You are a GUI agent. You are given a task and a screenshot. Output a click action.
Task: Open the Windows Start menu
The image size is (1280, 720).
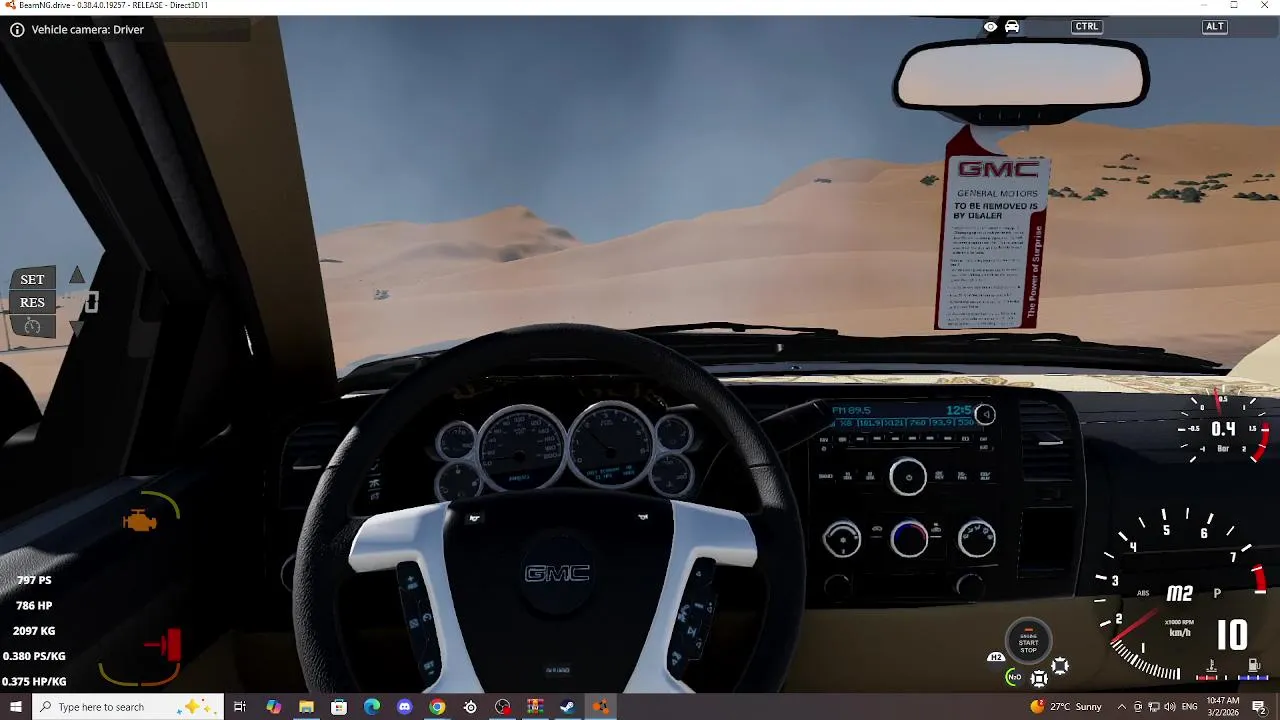15,707
